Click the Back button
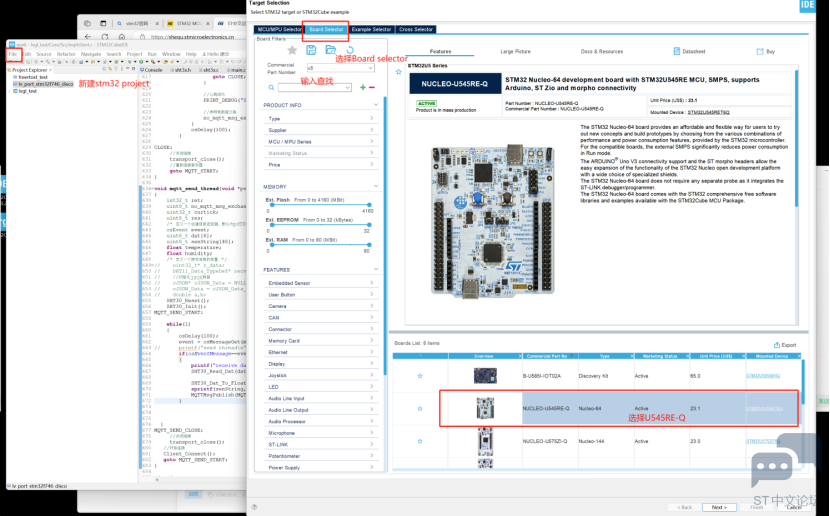This screenshot has width=830, height=516. [x=684, y=507]
